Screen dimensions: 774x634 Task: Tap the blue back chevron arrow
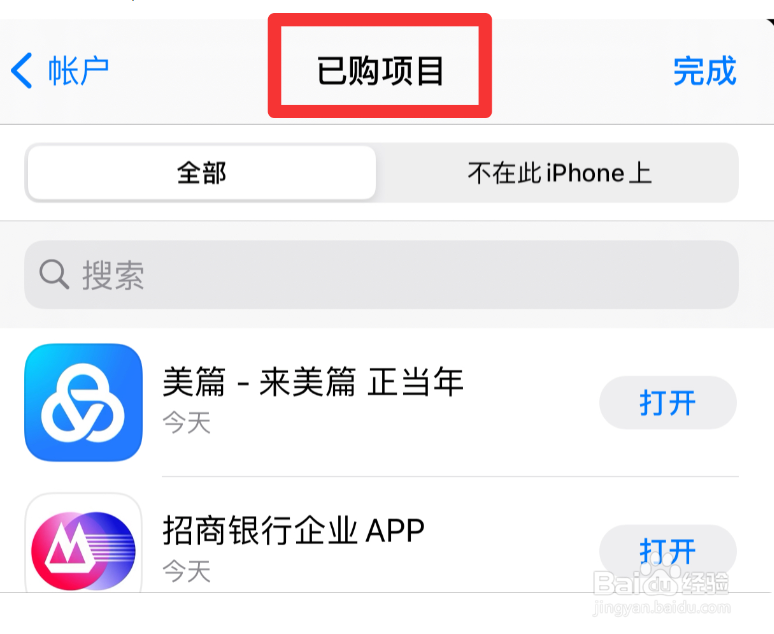point(22,71)
